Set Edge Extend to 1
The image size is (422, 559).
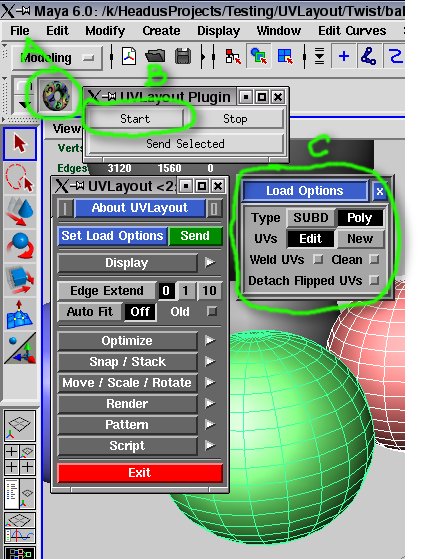pos(185,291)
